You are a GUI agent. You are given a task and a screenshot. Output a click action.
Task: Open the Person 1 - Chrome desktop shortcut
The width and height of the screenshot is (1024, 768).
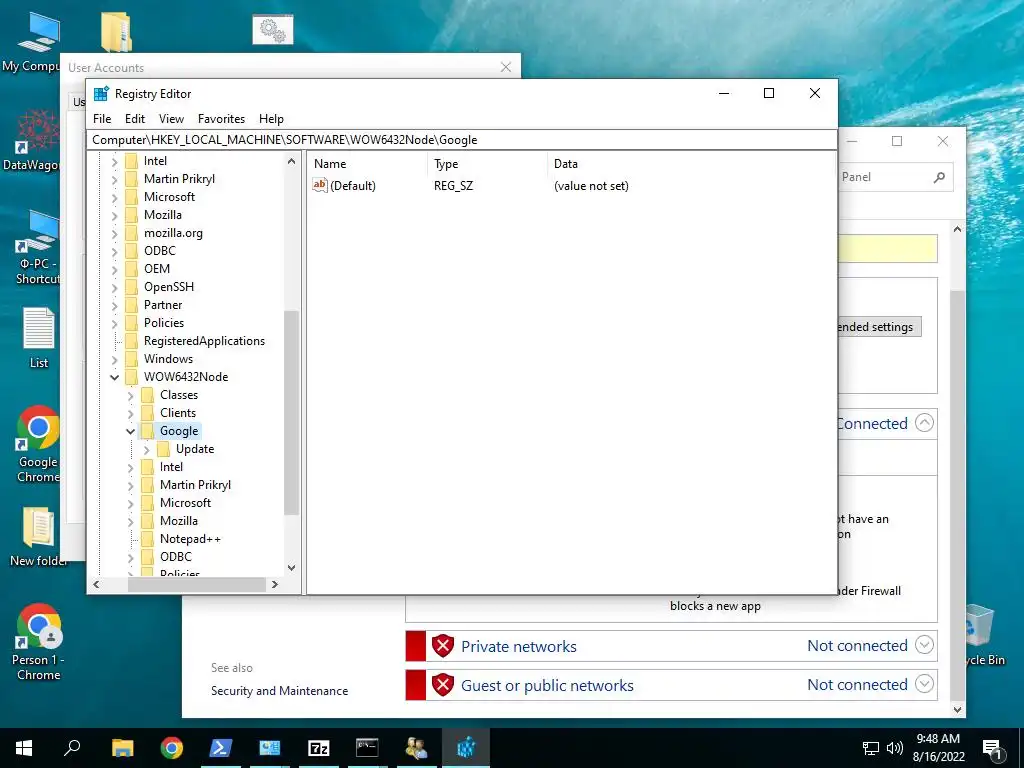click(x=39, y=643)
